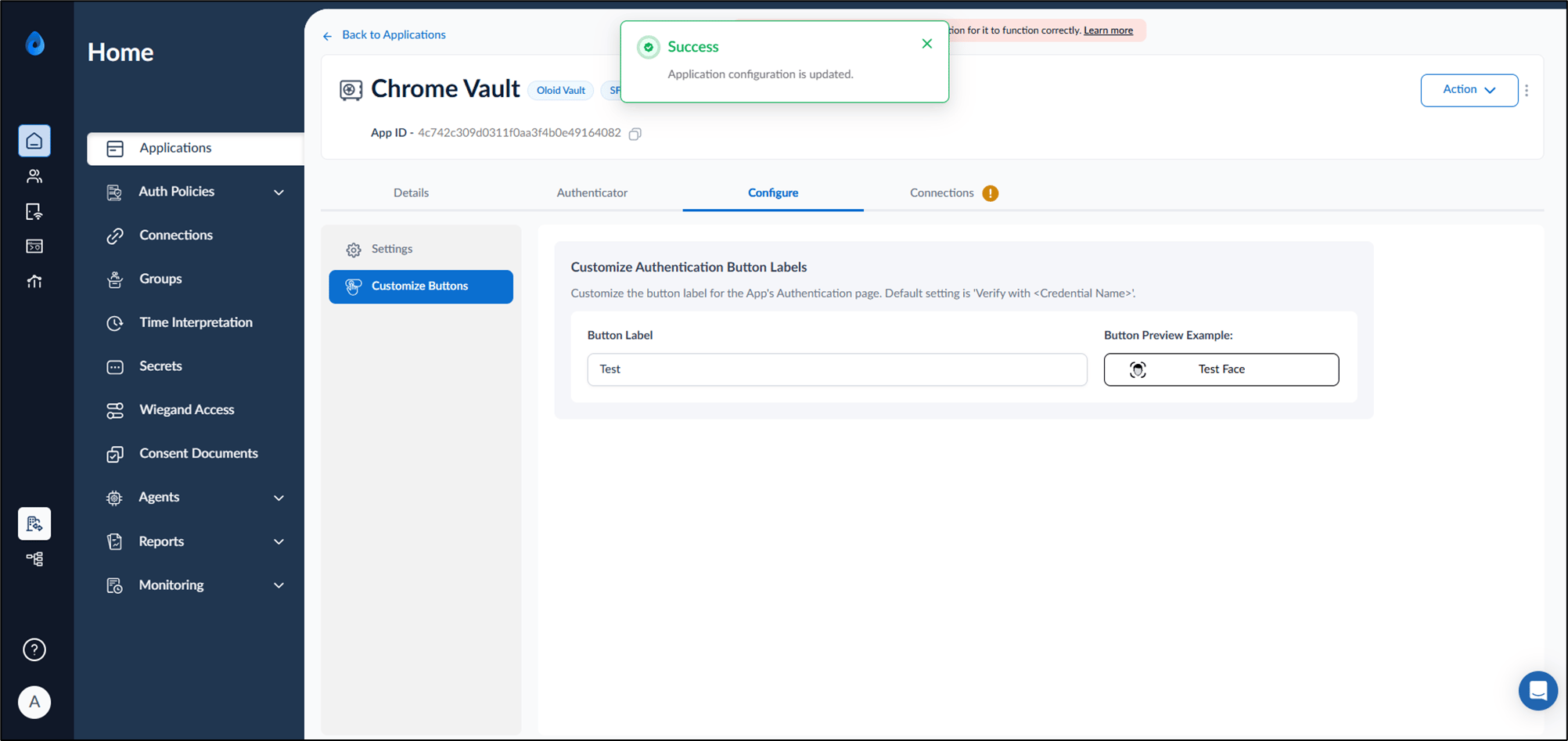The image size is (1568, 741).
Task: Open Connections in the Home menu
Action: [x=195, y=236]
